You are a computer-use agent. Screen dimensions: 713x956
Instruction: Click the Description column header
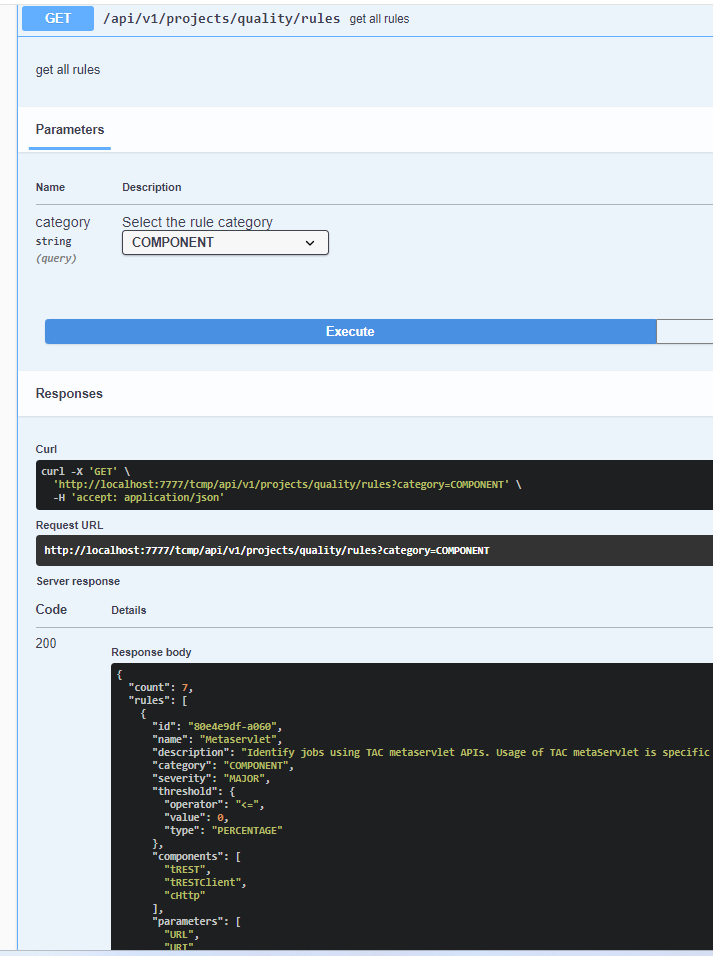tap(151, 187)
